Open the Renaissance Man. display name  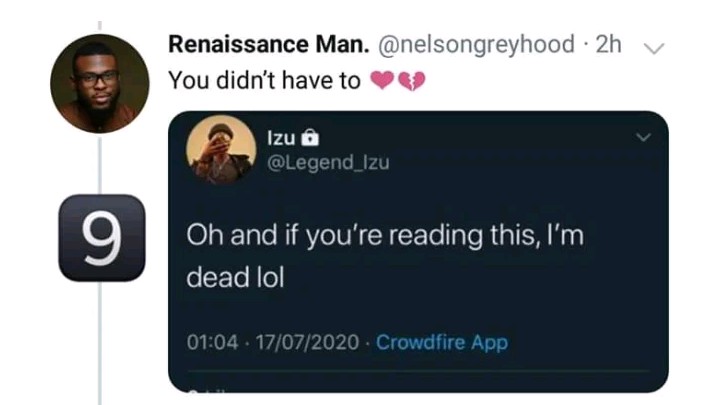269,45
